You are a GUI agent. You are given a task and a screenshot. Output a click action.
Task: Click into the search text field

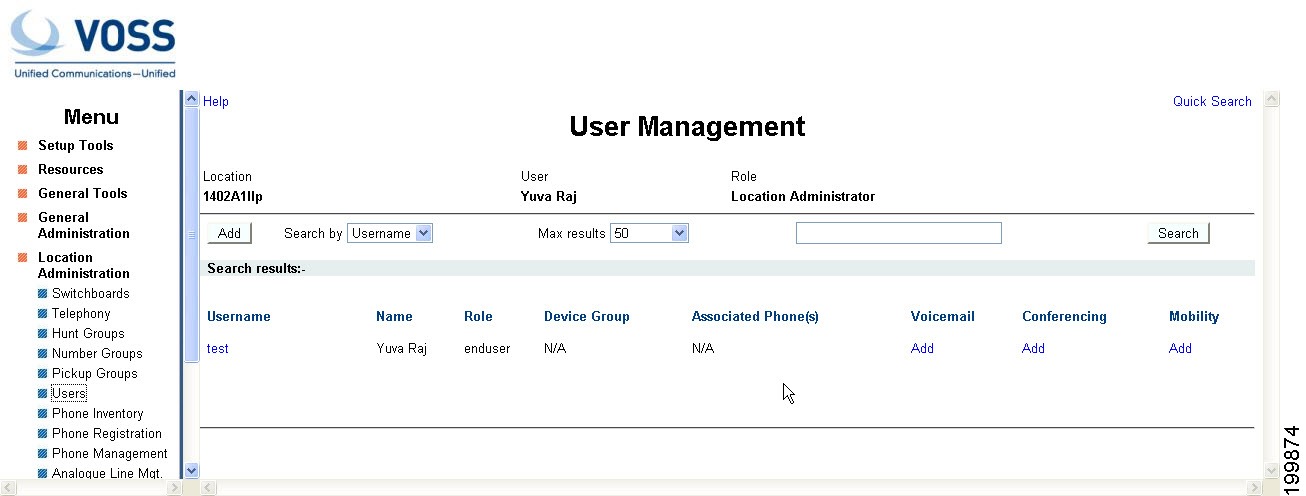(899, 233)
